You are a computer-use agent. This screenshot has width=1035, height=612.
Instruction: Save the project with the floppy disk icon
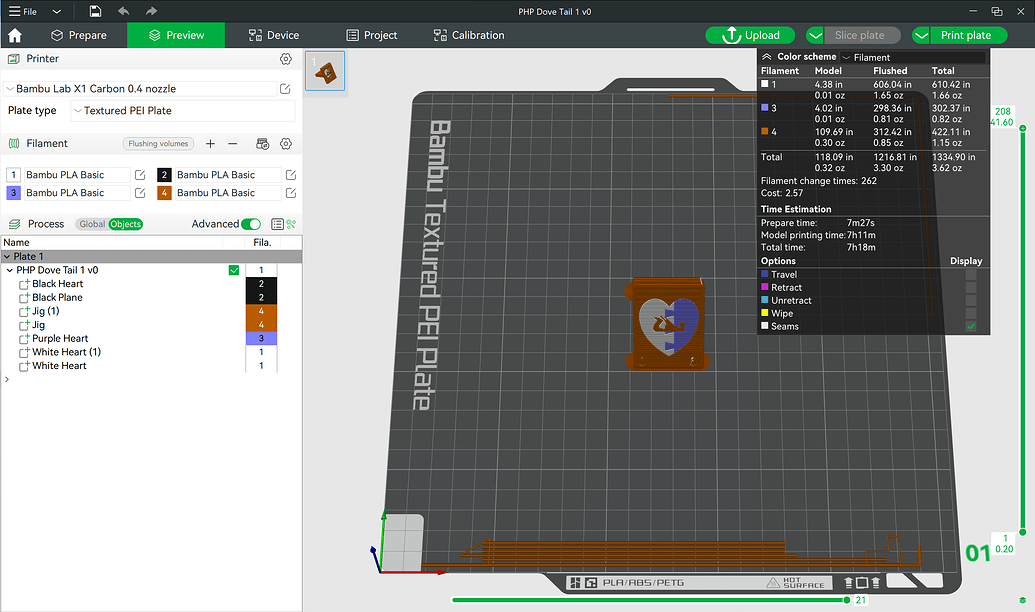point(95,11)
